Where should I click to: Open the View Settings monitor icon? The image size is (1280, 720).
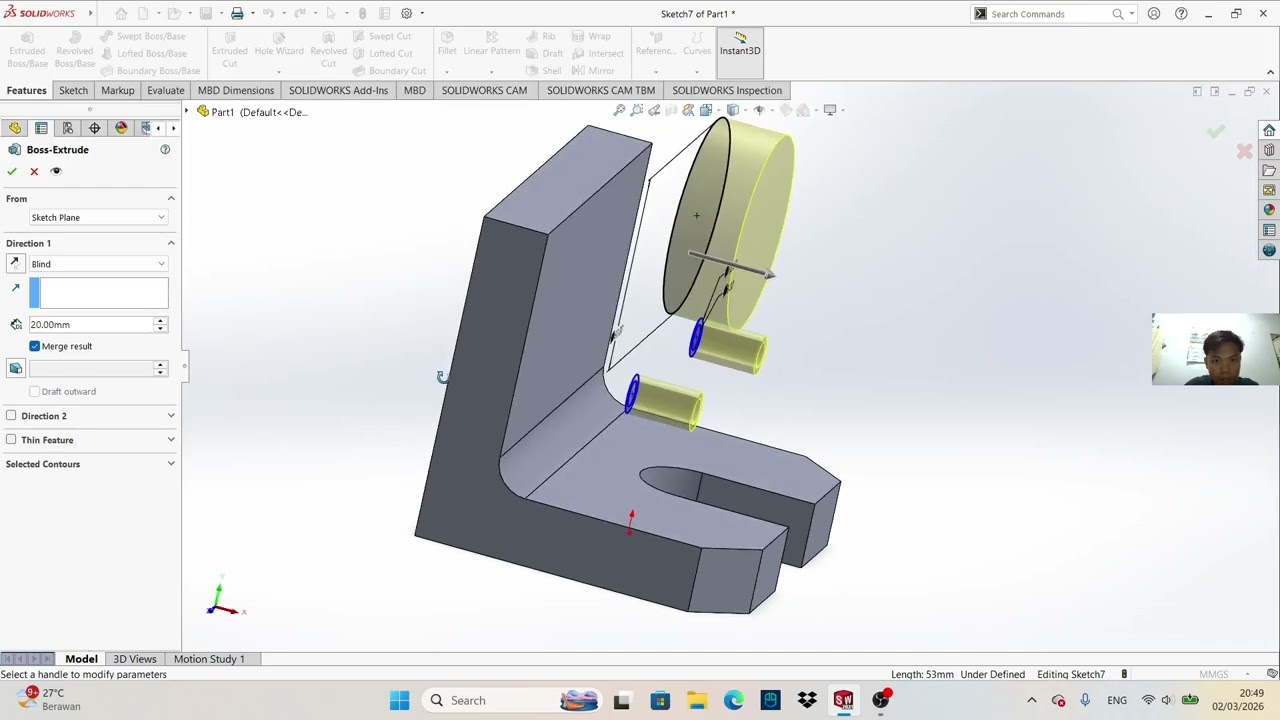click(x=830, y=110)
